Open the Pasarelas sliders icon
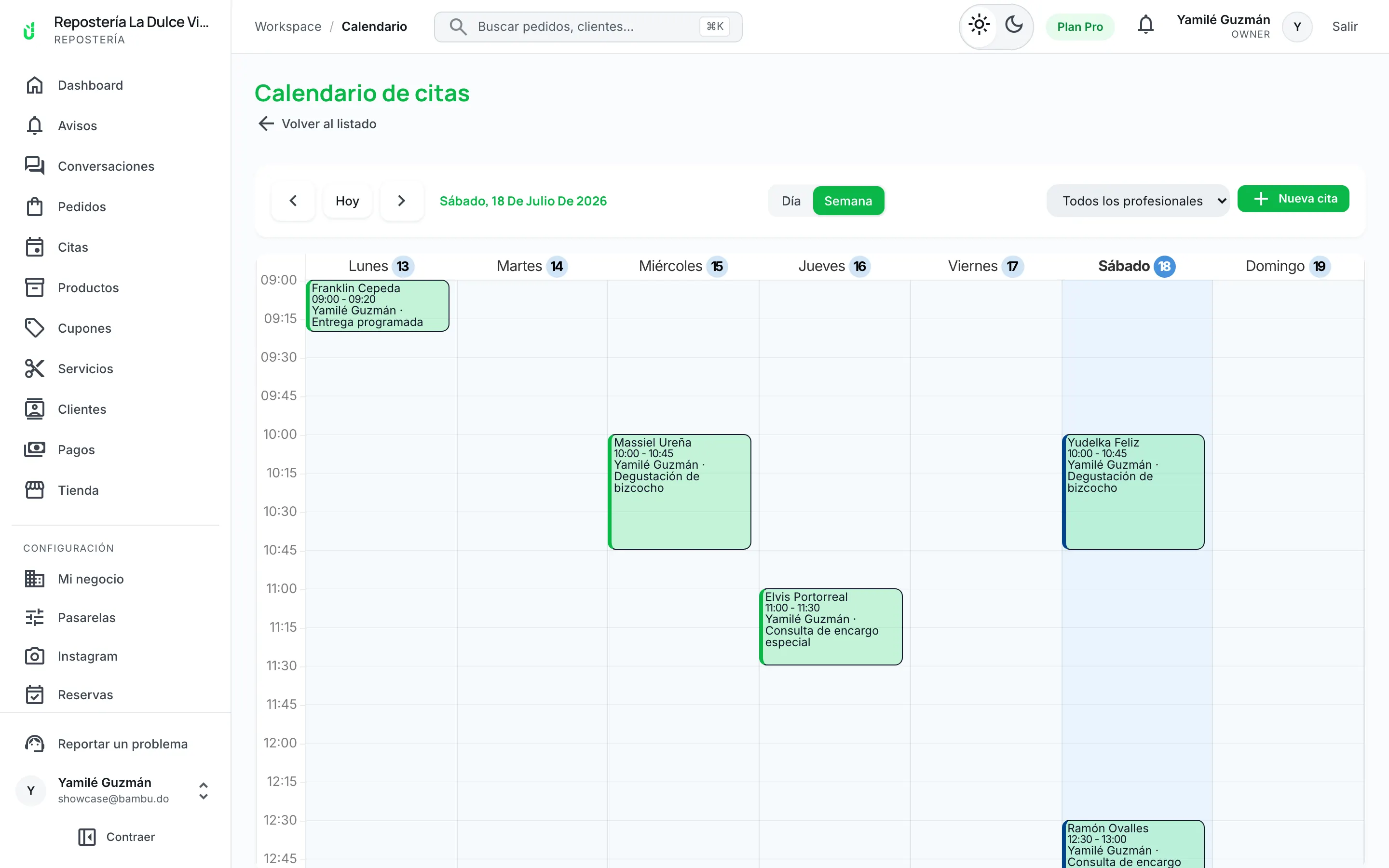 click(x=34, y=617)
